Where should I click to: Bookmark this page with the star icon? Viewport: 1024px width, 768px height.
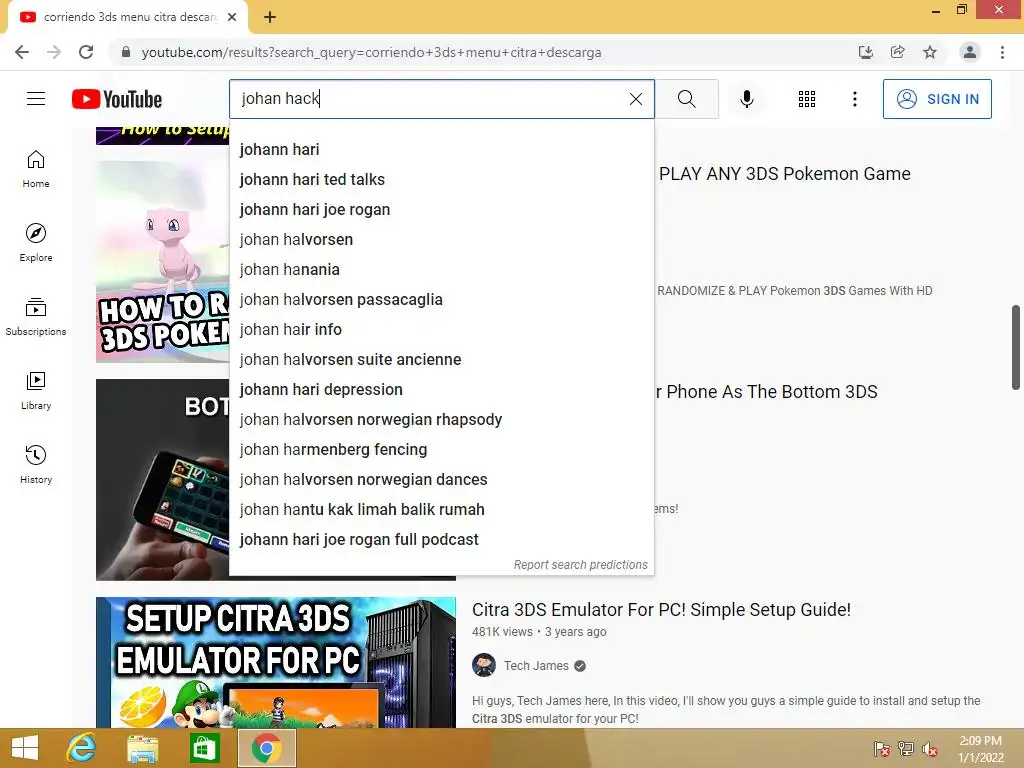[930, 52]
